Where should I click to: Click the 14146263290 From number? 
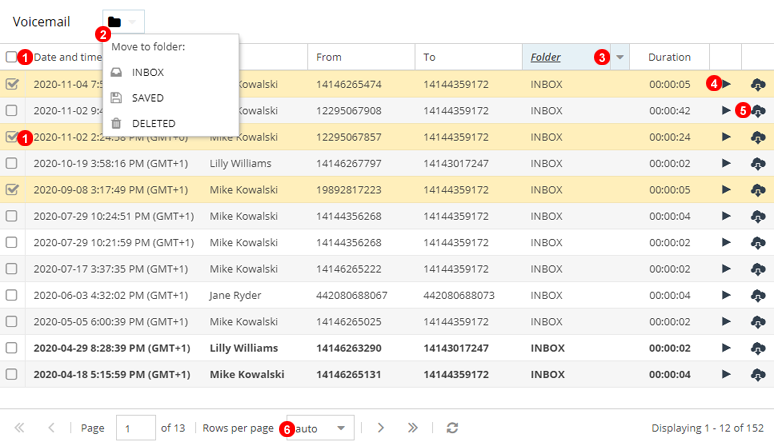[349, 348]
